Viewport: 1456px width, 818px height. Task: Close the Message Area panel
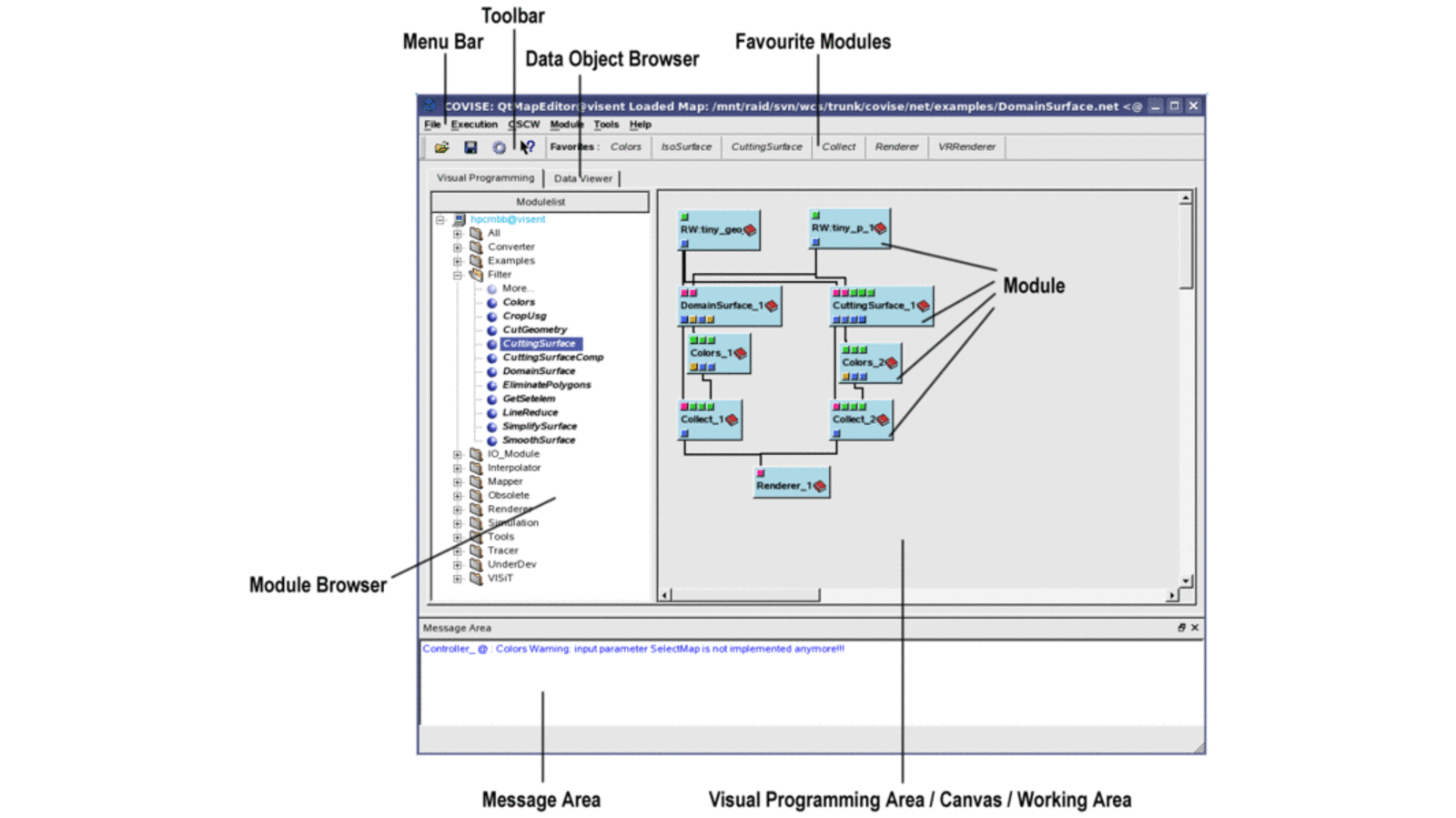[1195, 628]
